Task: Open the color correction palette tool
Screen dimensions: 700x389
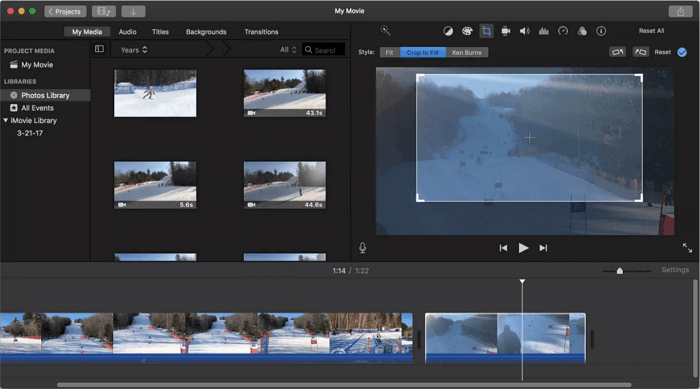Action: pos(467,31)
